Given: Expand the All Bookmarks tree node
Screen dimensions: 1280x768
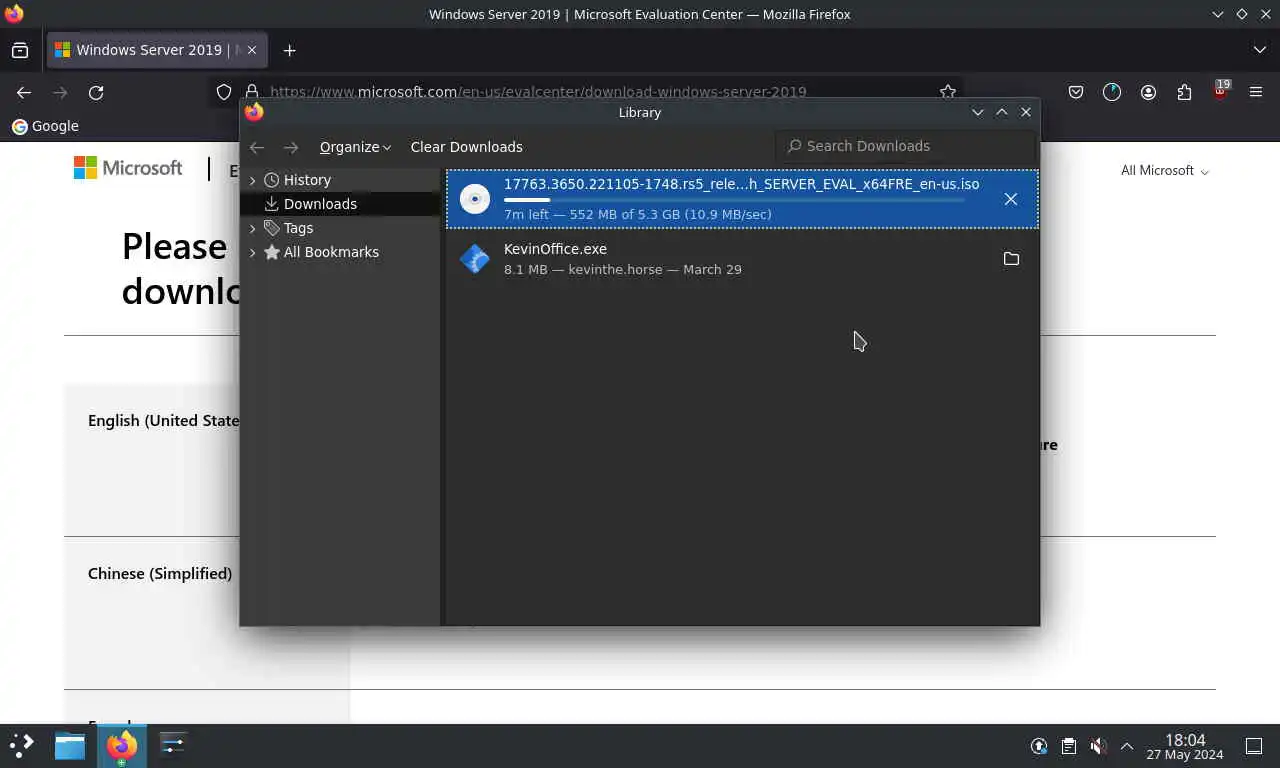Looking at the screenshot, I should click(252, 252).
